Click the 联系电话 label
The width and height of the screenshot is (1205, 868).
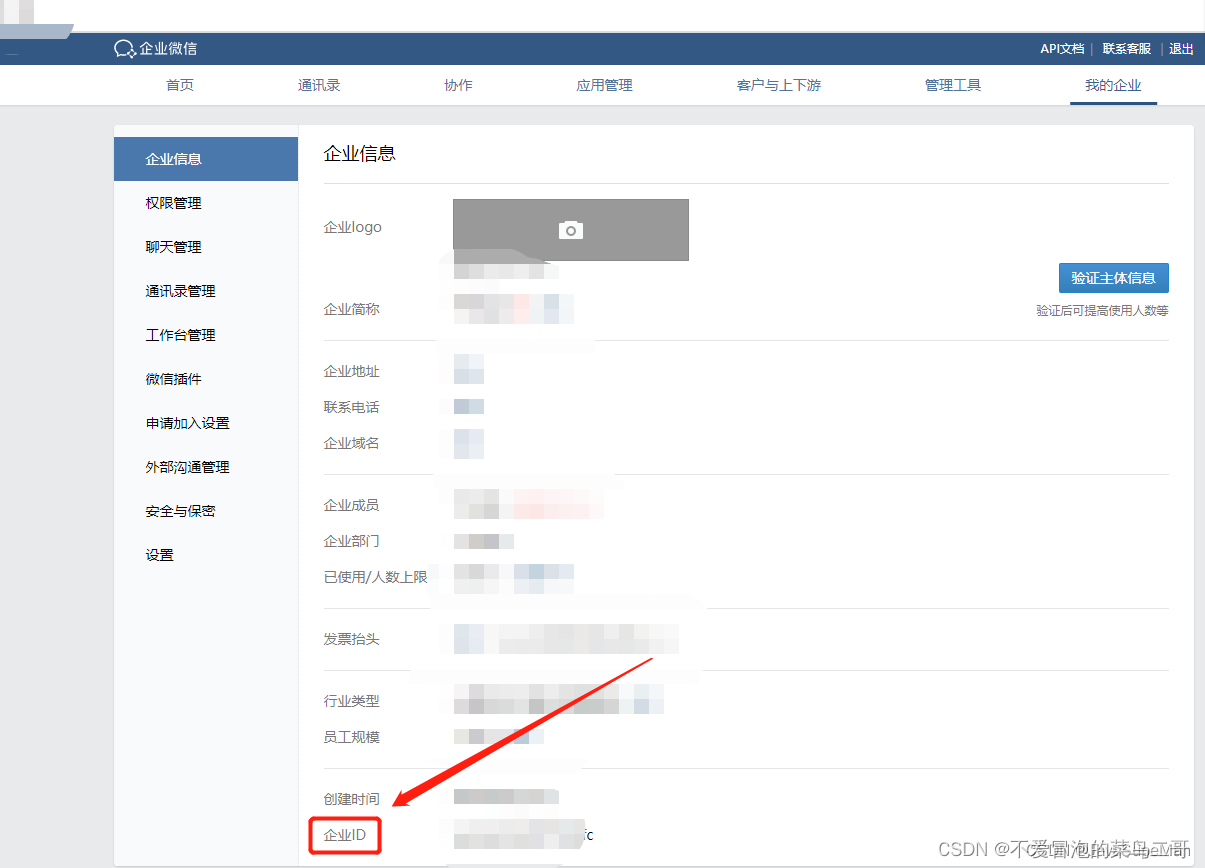tap(352, 408)
